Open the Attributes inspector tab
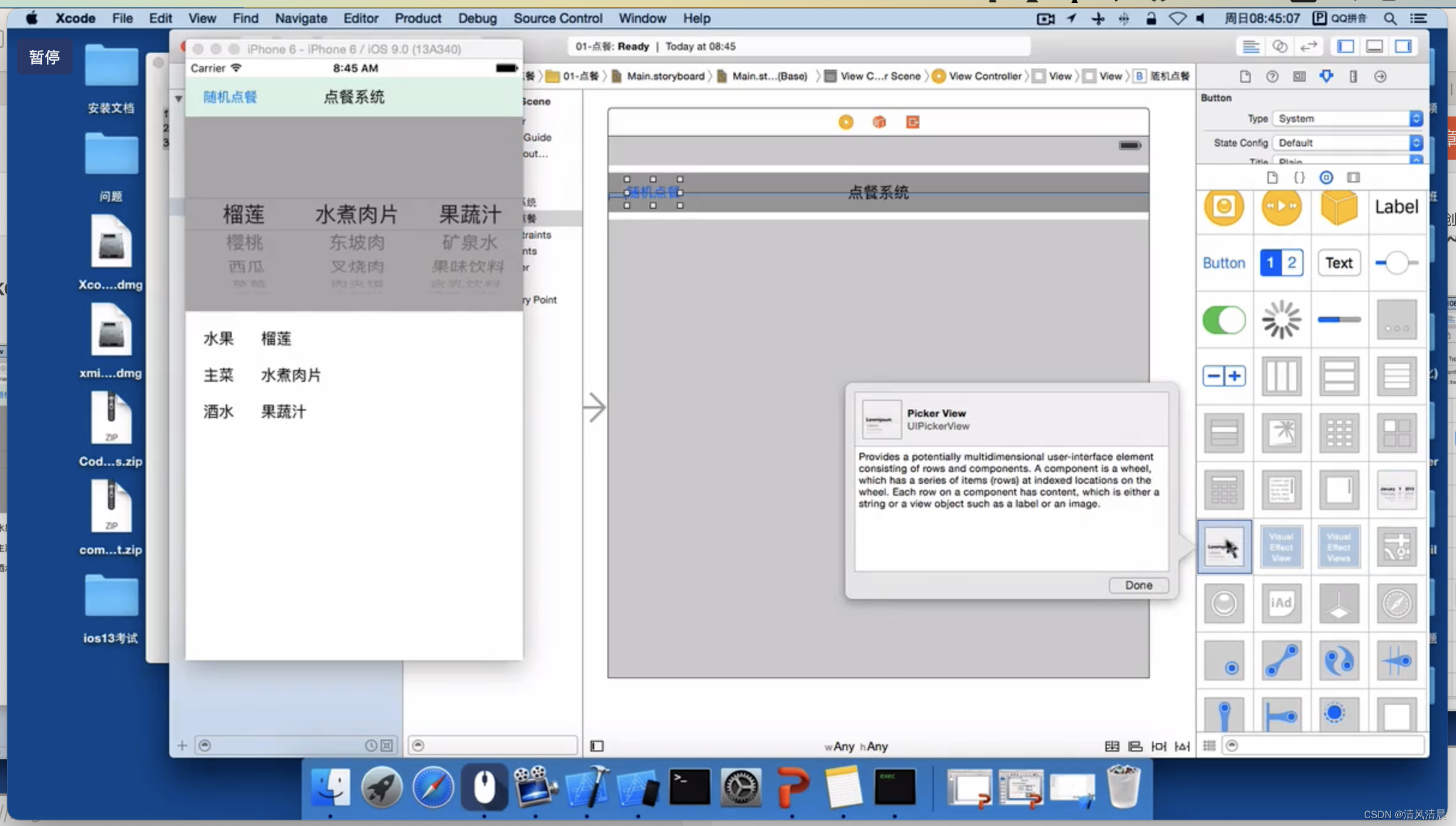The height and width of the screenshot is (826, 1456). [x=1326, y=76]
